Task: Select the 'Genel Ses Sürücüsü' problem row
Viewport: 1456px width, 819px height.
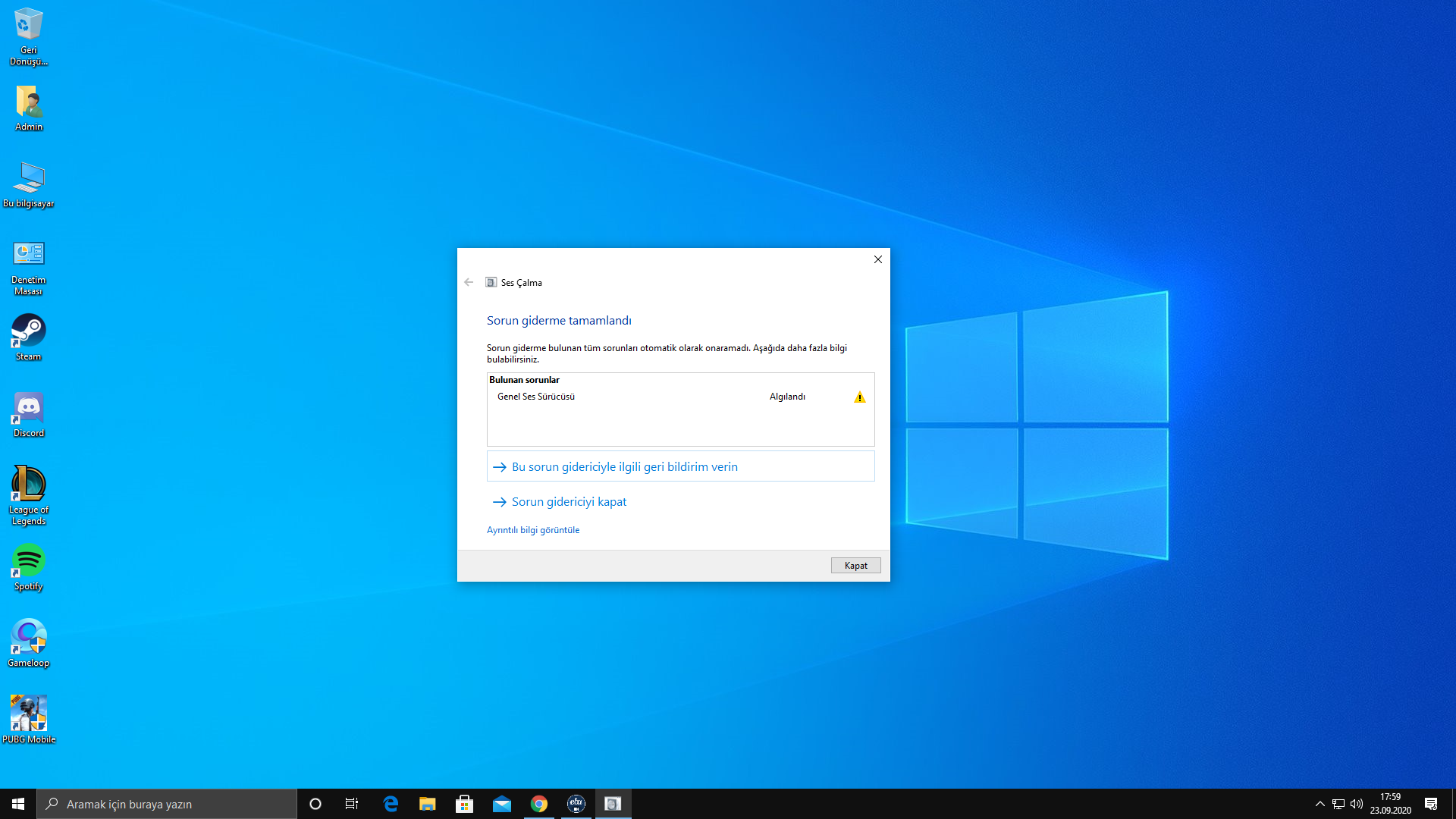Action: pos(680,397)
